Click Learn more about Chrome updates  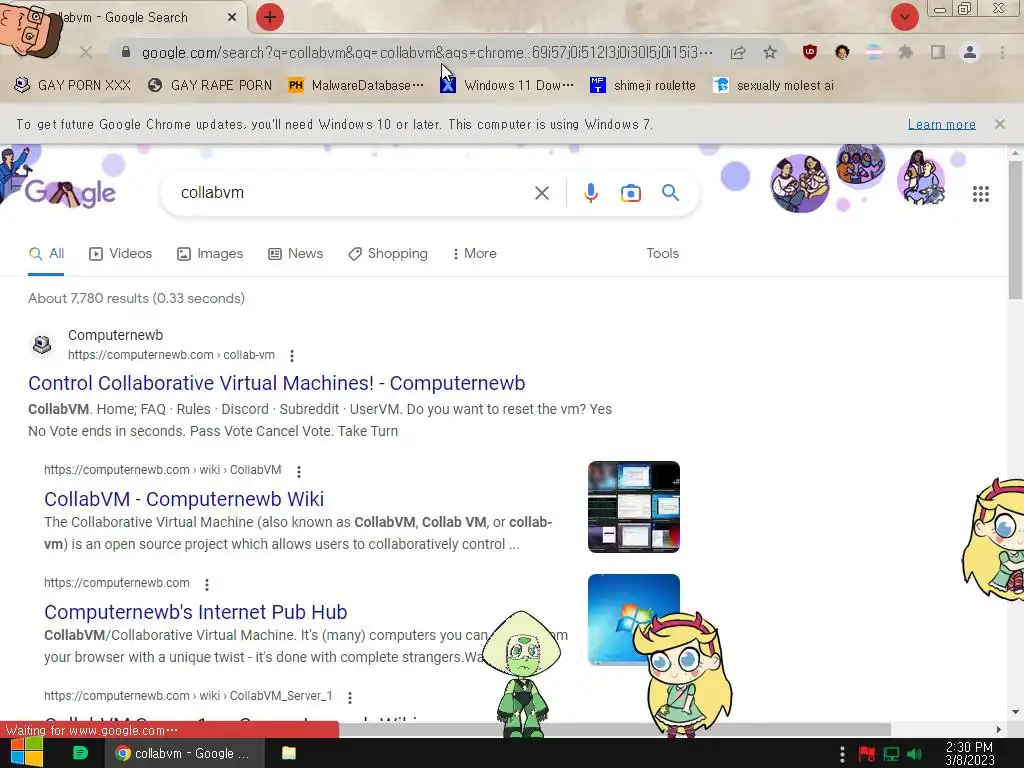941,124
